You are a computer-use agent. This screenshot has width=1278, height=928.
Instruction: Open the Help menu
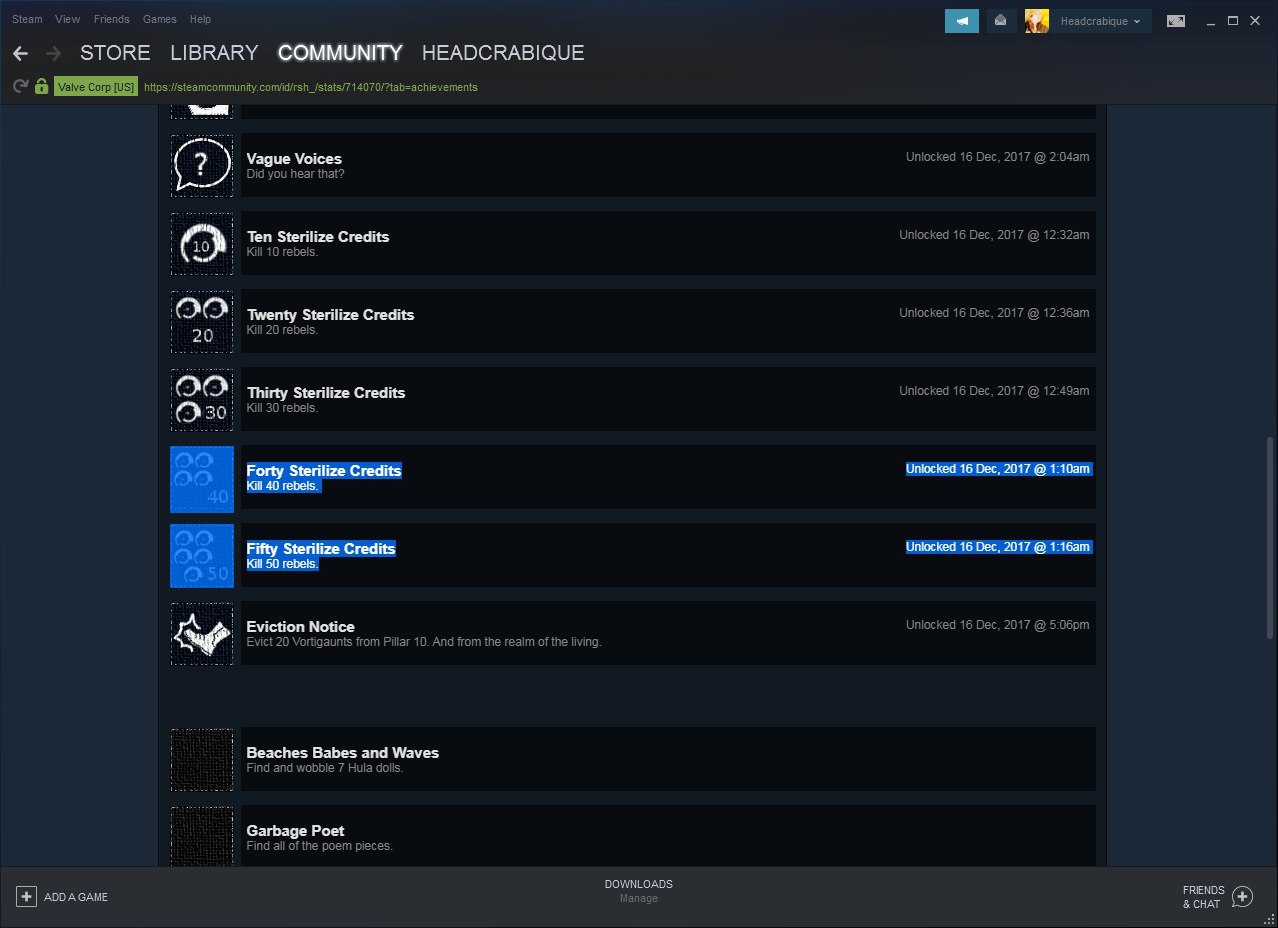pos(200,19)
